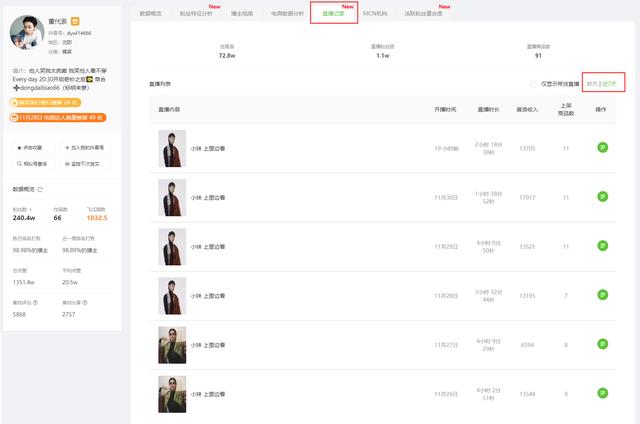The image size is (640, 424).
Task: Open the 电商数据分析 tab
Action: [x=287, y=13]
